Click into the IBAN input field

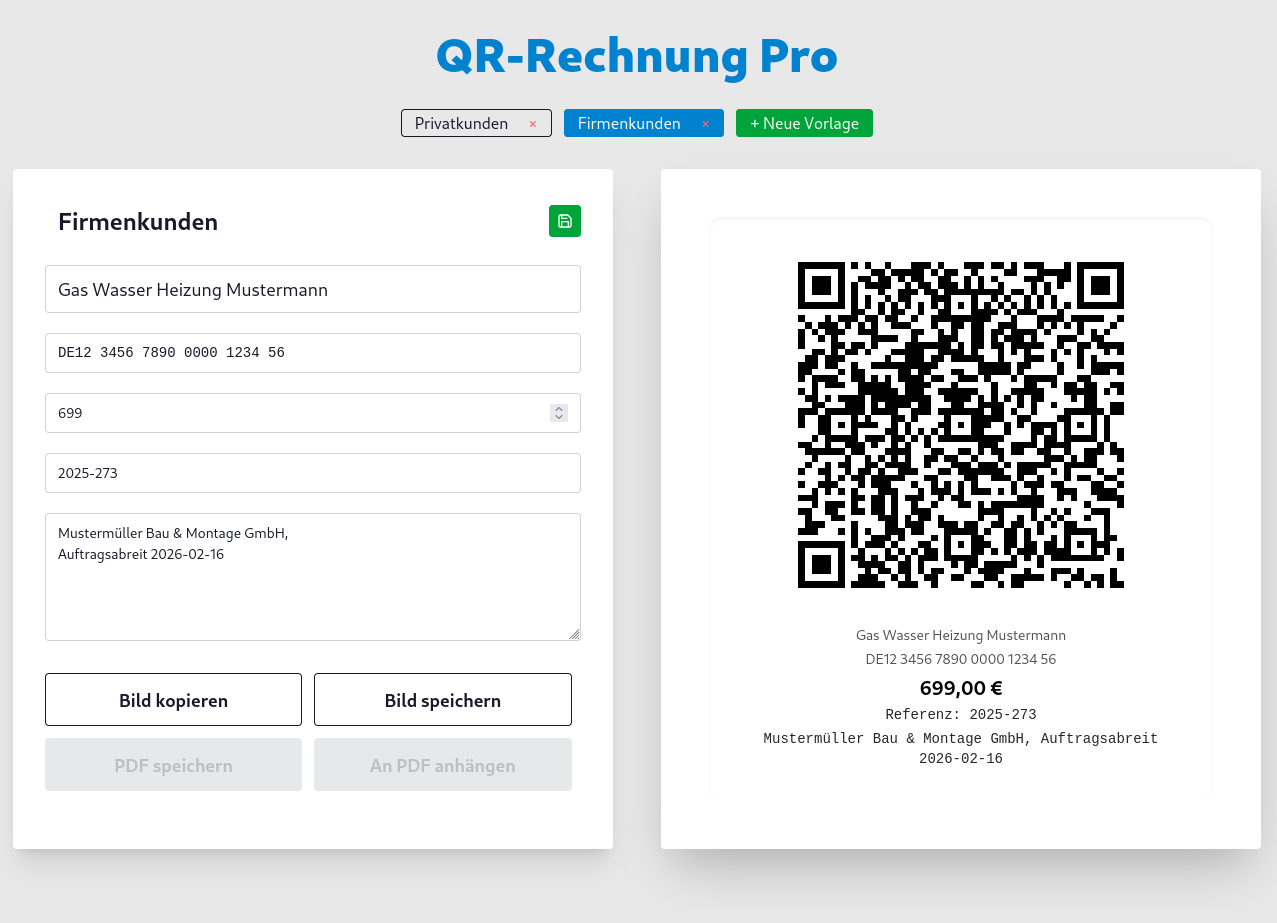click(x=312, y=352)
